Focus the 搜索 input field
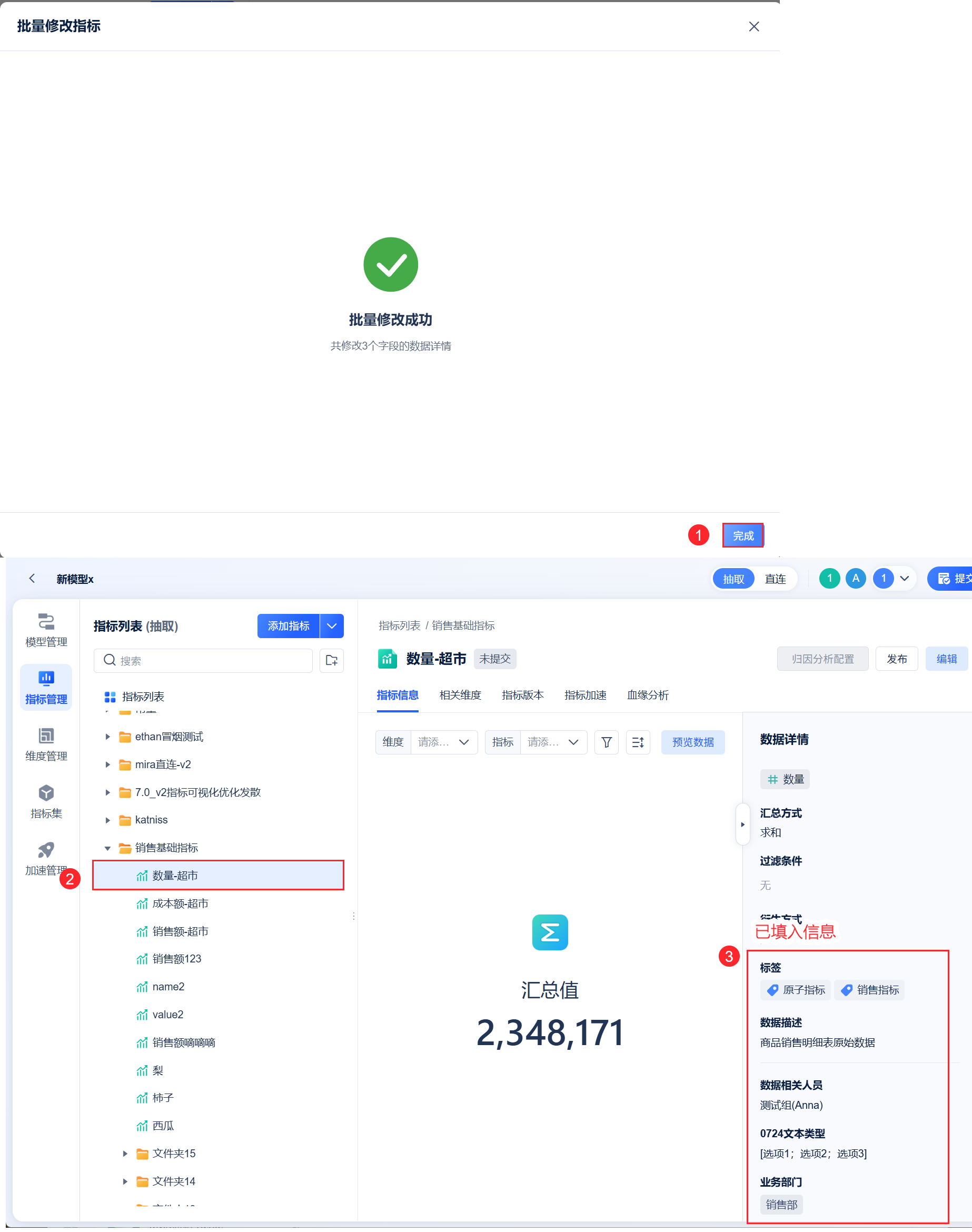This screenshot has width=972, height=1232. coord(203,661)
